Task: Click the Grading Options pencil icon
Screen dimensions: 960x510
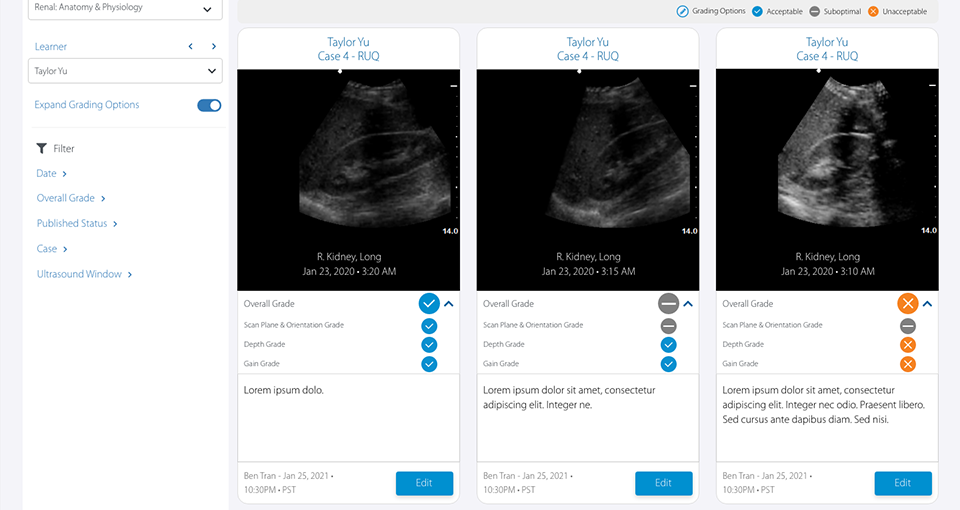Action: click(682, 11)
